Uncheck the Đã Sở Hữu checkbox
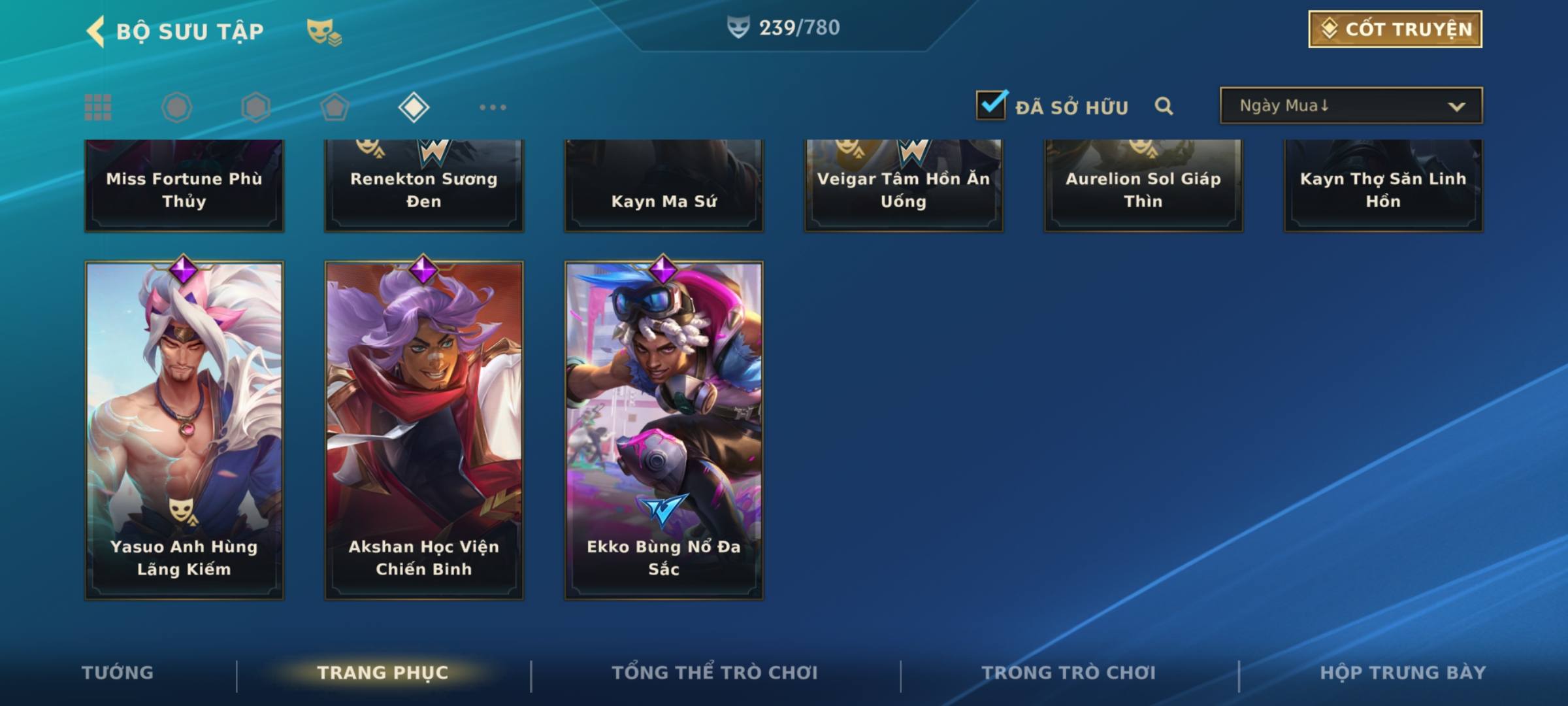Image resolution: width=1568 pixels, height=706 pixels. pos(991,105)
